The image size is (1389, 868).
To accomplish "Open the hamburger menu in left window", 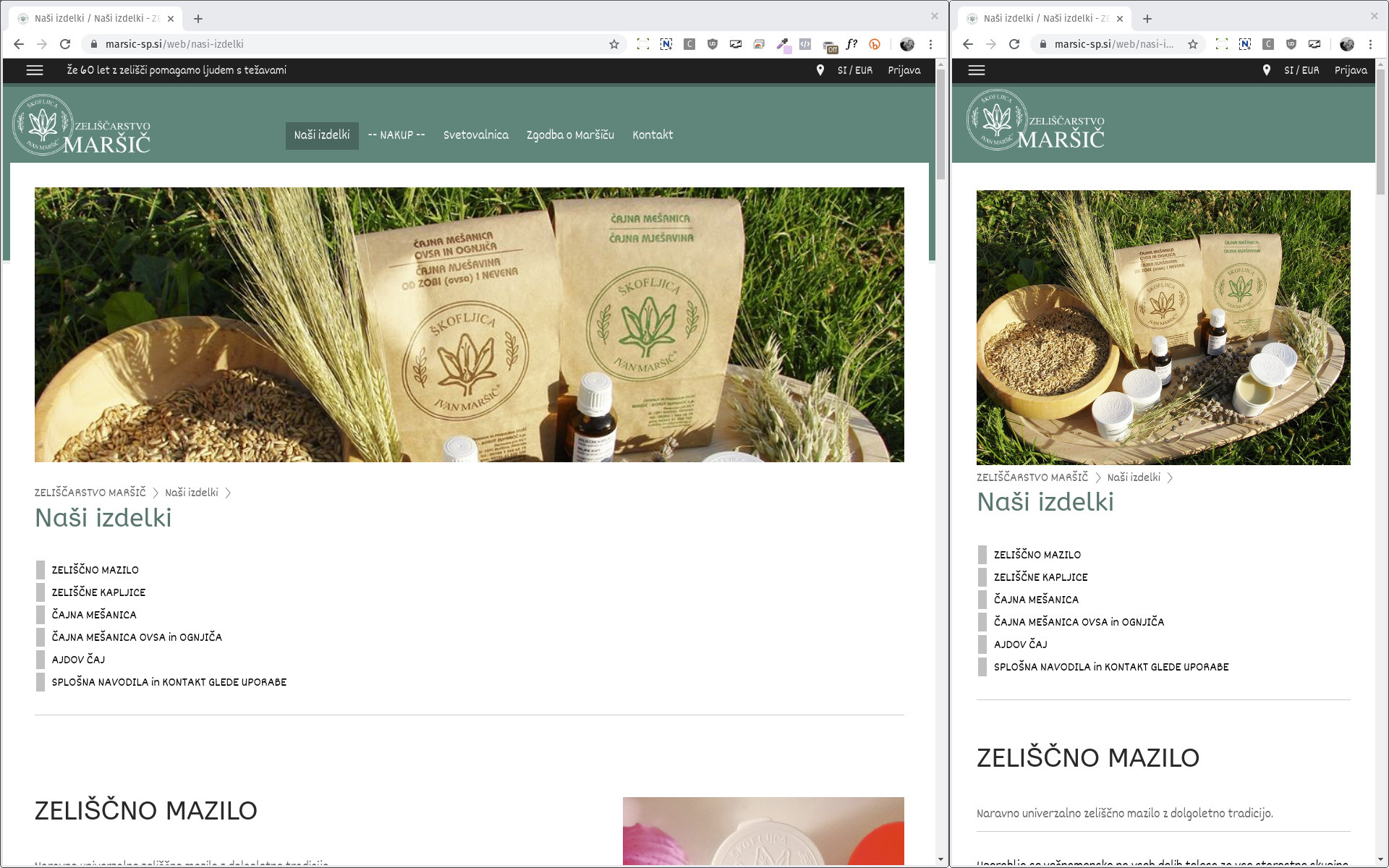I will pos(35,70).
